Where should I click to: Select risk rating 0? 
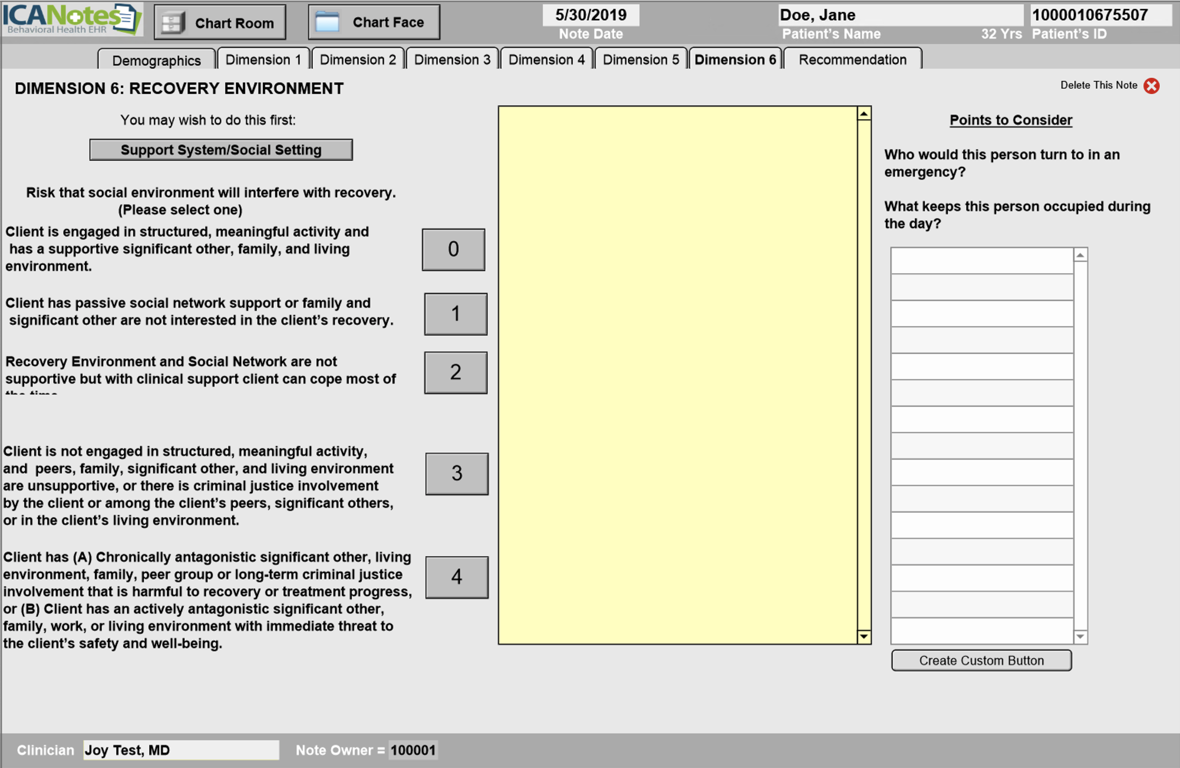pos(453,250)
